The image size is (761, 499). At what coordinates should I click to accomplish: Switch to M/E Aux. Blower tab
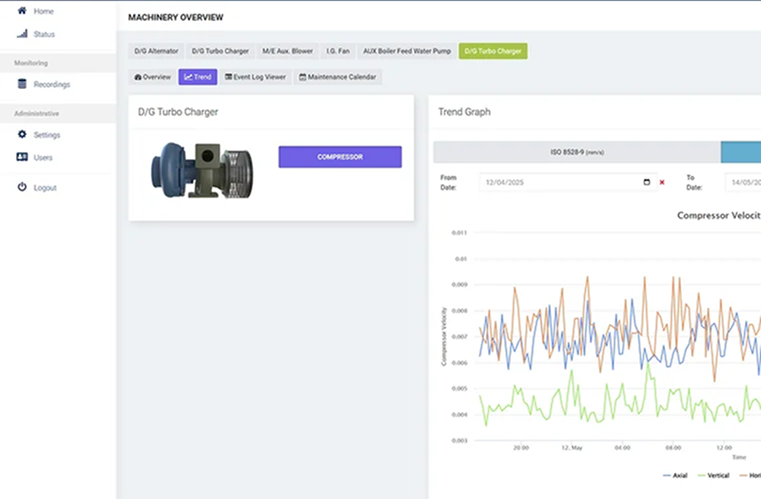tap(287, 51)
